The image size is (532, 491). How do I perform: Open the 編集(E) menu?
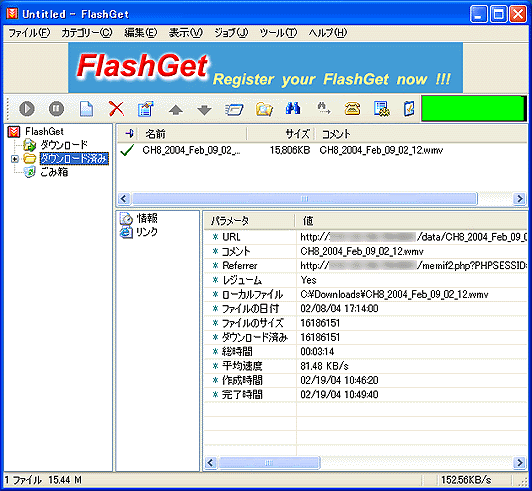(140, 33)
